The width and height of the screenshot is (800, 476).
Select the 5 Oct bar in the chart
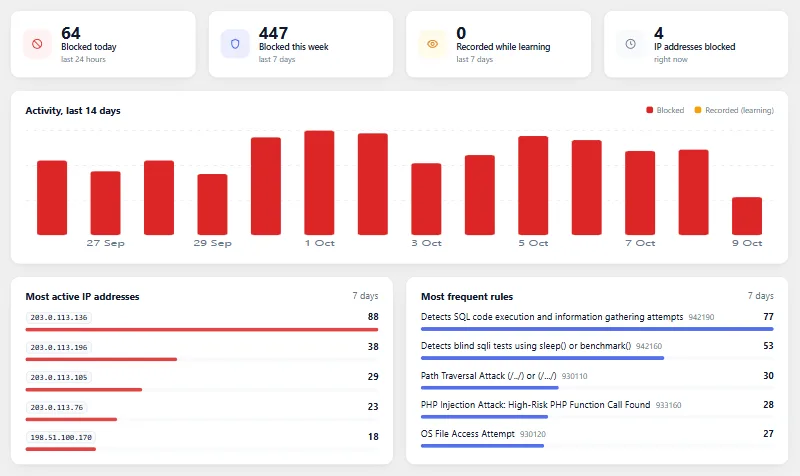(x=533, y=186)
